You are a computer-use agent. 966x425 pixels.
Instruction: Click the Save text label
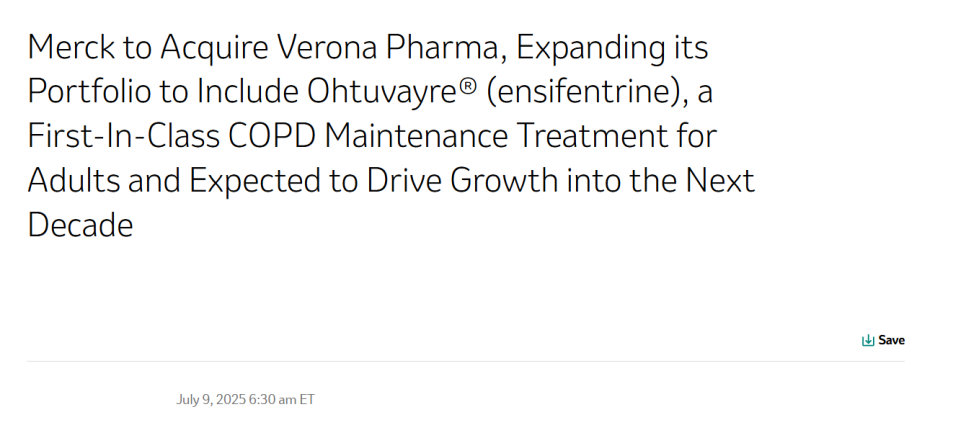tap(891, 340)
